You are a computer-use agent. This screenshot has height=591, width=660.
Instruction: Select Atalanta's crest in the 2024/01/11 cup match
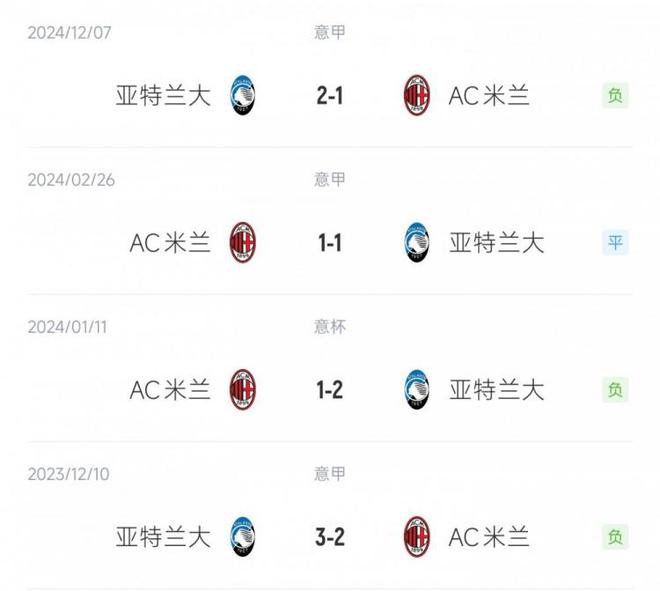pos(417,390)
